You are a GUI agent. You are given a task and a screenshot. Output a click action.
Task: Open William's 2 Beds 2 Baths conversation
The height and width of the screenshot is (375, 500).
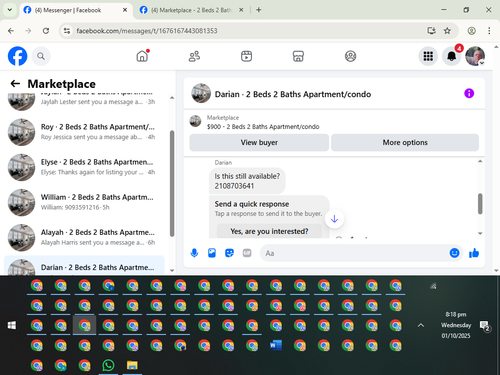[84, 202]
